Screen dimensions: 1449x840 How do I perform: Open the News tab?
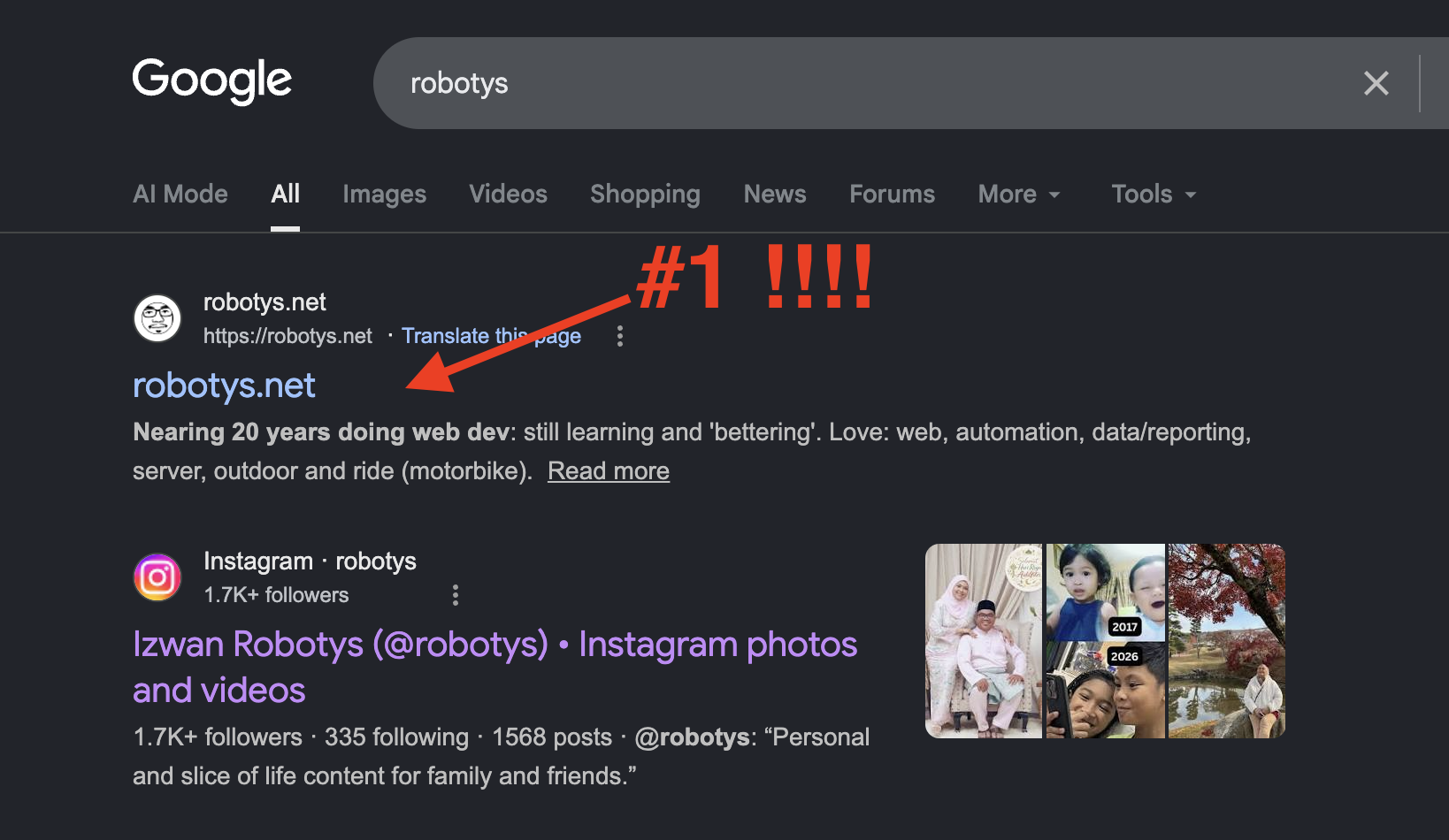[x=775, y=194]
